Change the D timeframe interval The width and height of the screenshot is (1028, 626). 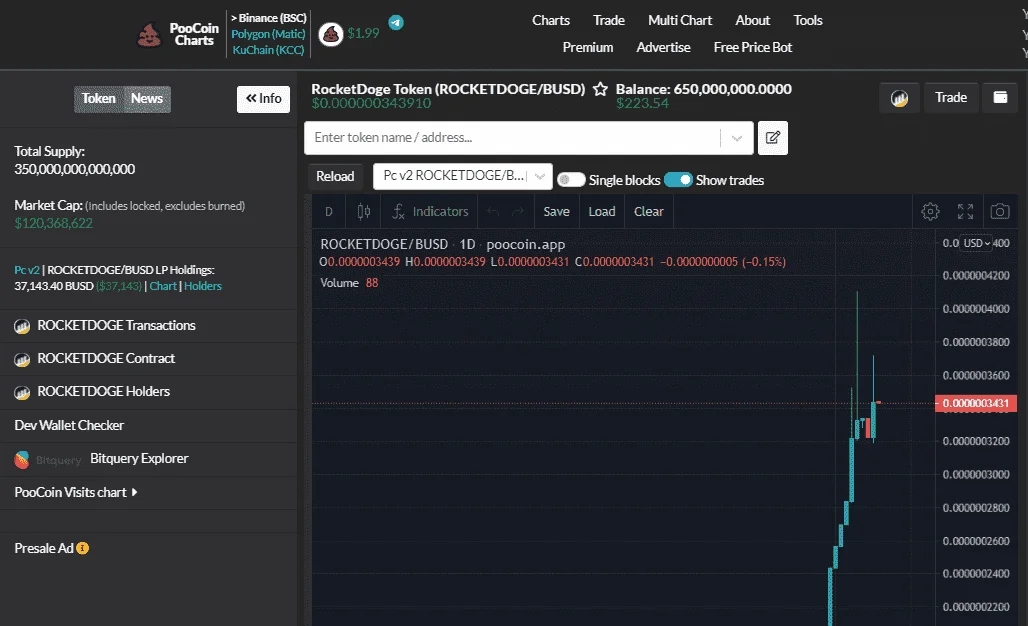tap(329, 212)
